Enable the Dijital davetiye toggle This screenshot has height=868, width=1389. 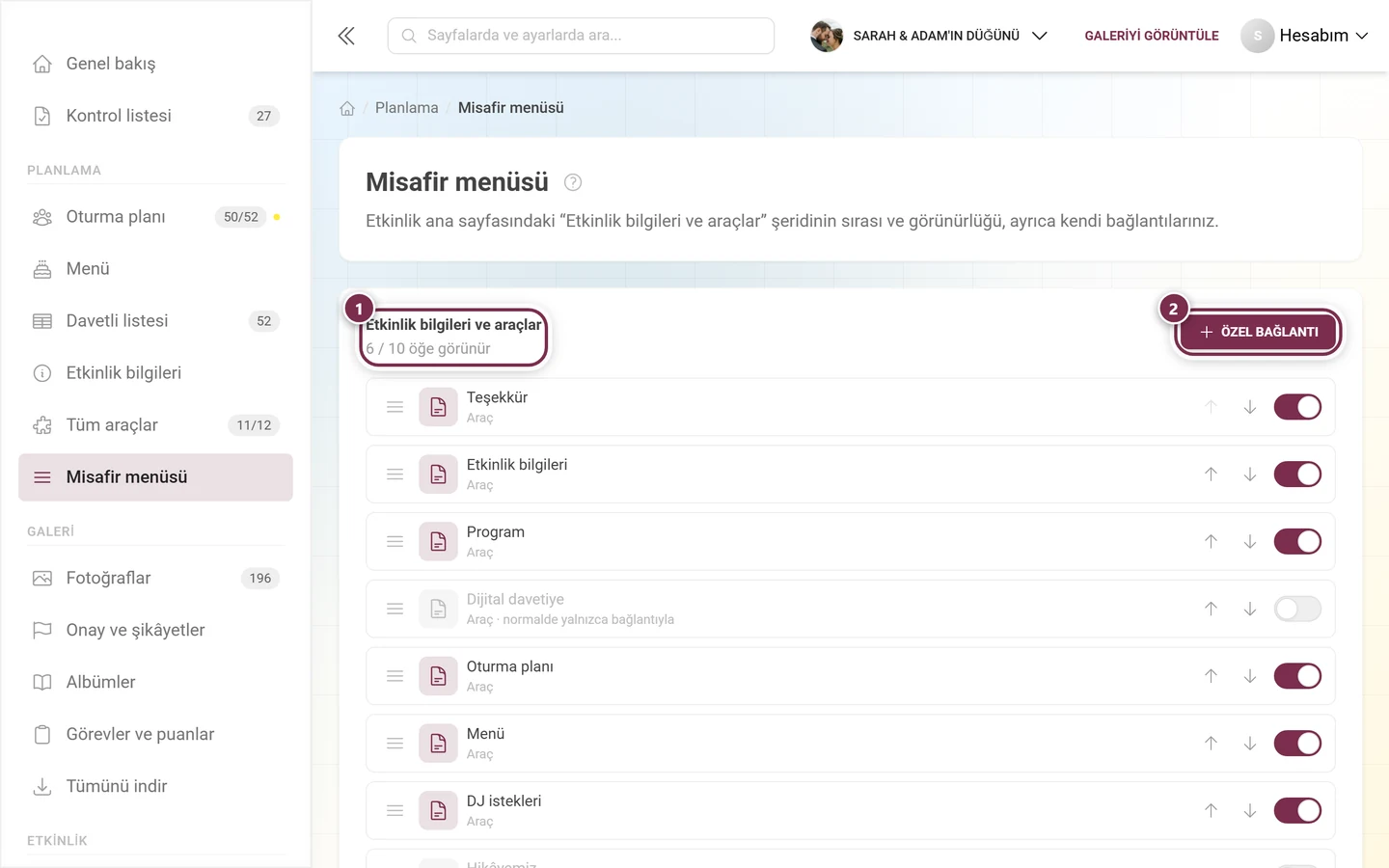1297,609
